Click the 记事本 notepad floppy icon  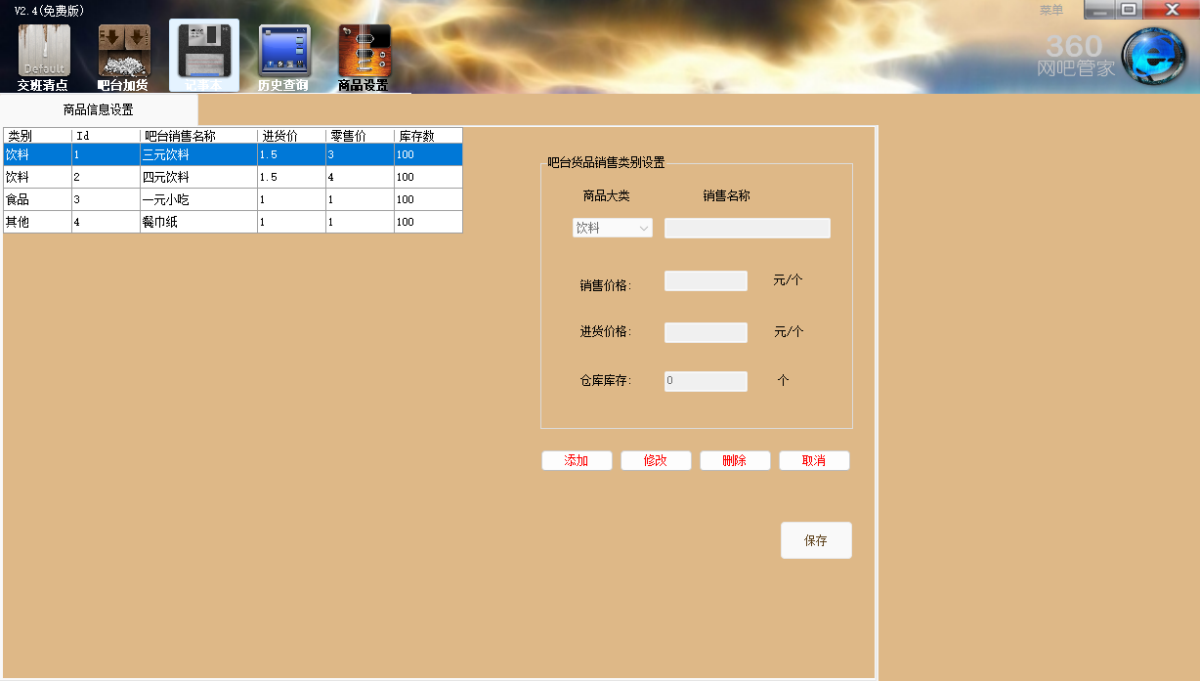point(204,54)
